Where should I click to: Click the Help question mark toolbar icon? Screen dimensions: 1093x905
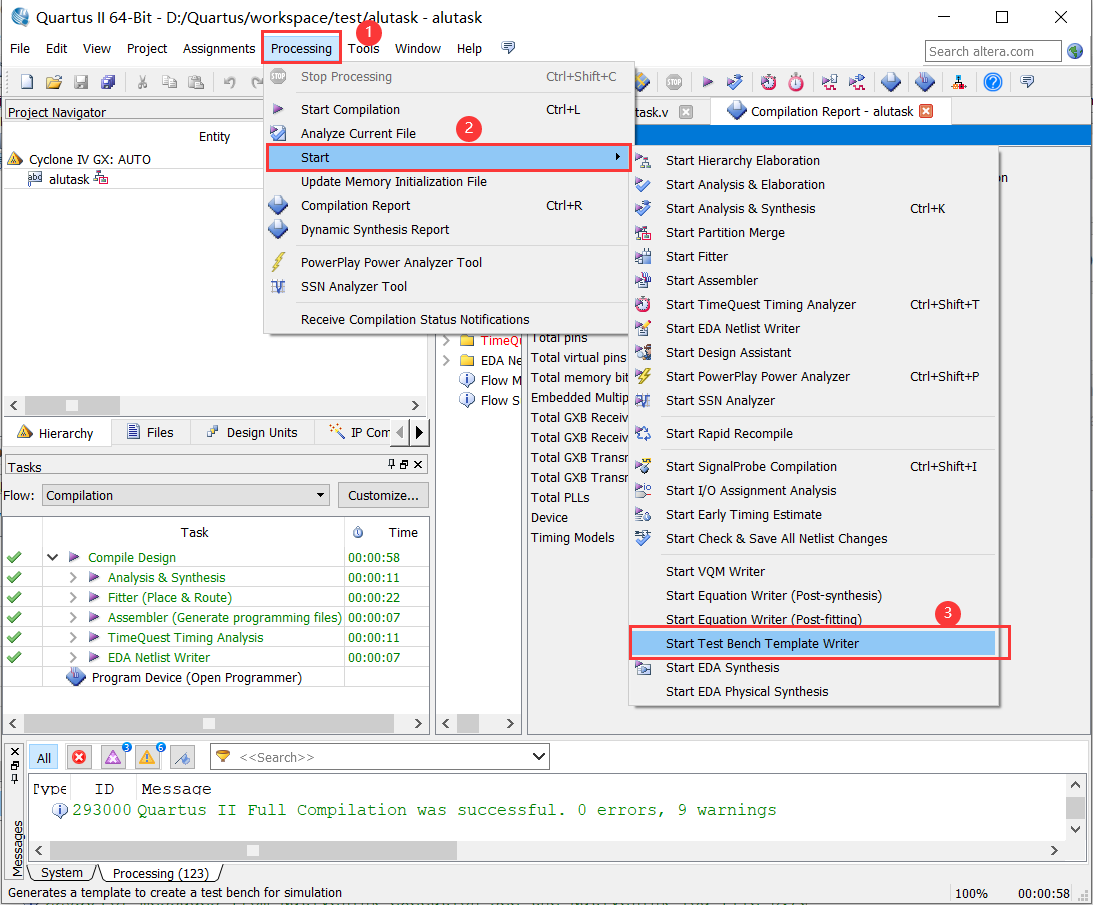coord(993,82)
